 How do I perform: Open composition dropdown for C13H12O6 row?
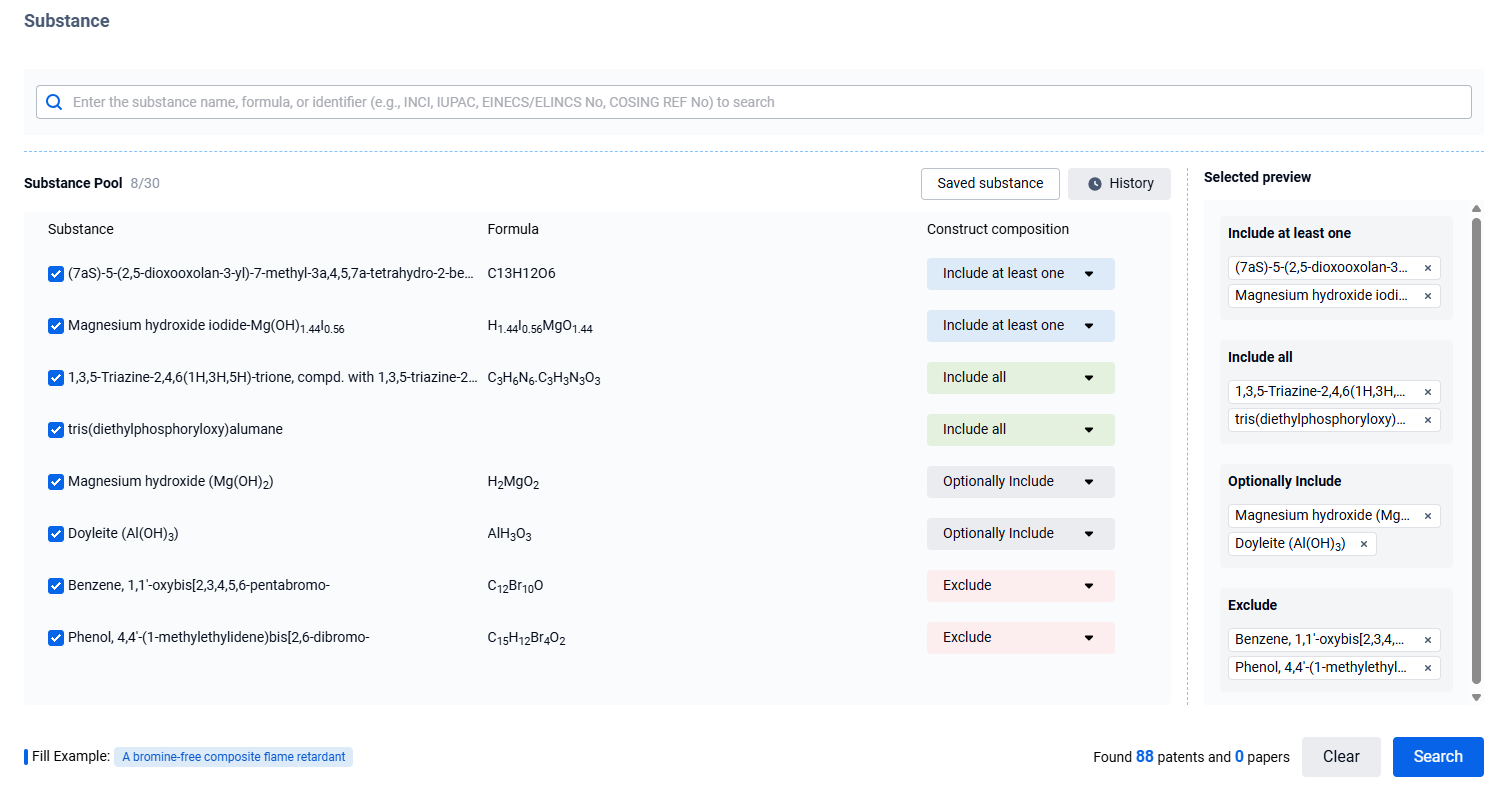pyautogui.click(x=1020, y=274)
